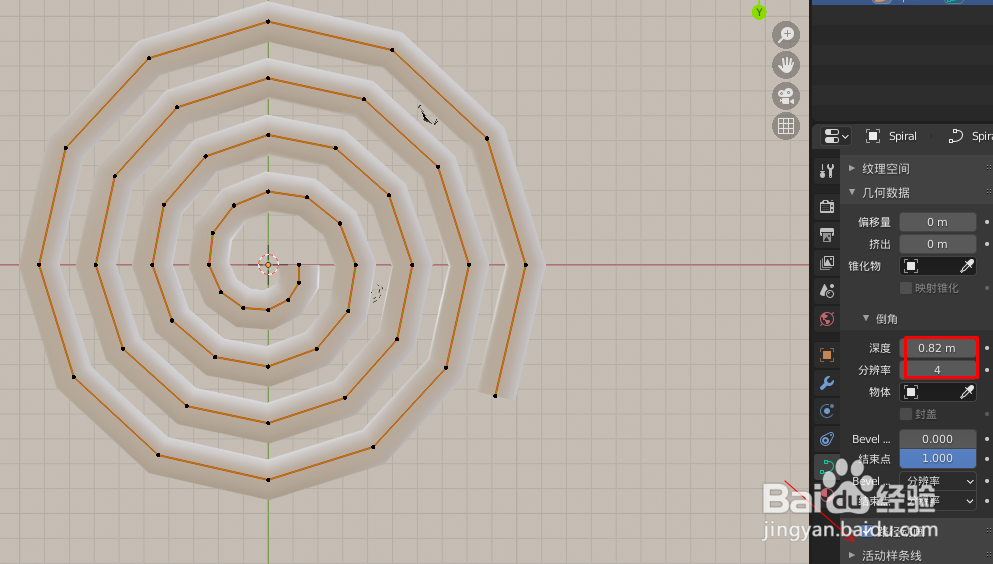Click the Spiral object icon in breadcrumb
This screenshot has height=564, width=993.
pos(873,136)
